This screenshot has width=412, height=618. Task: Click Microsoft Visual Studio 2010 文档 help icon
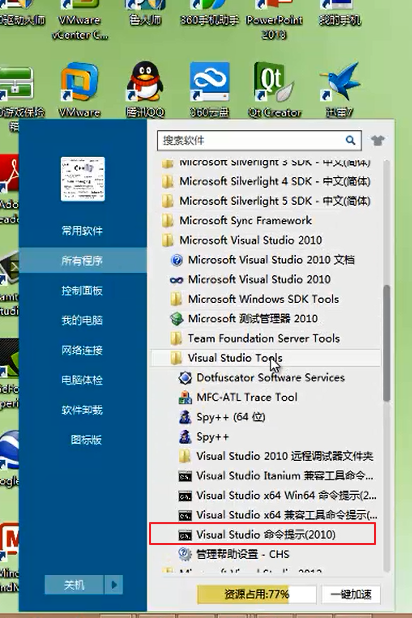click(x=177, y=260)
